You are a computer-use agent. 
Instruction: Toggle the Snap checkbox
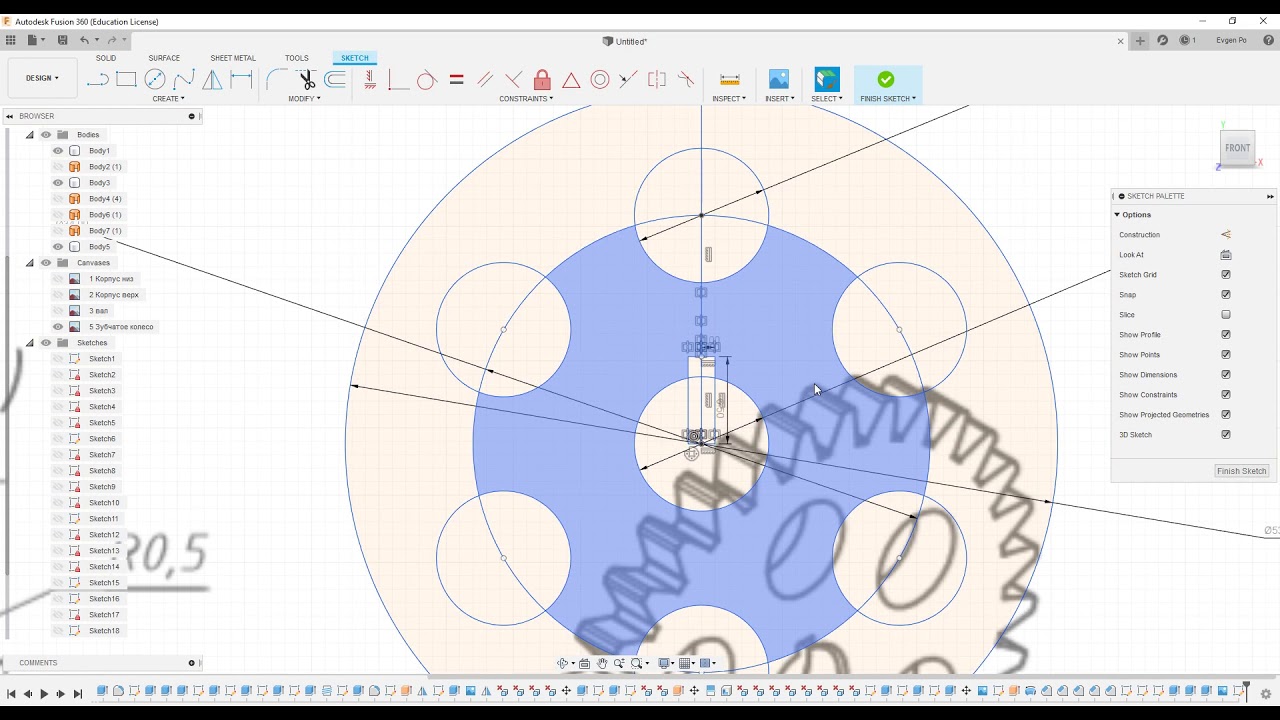click(x=1226, y=295)
